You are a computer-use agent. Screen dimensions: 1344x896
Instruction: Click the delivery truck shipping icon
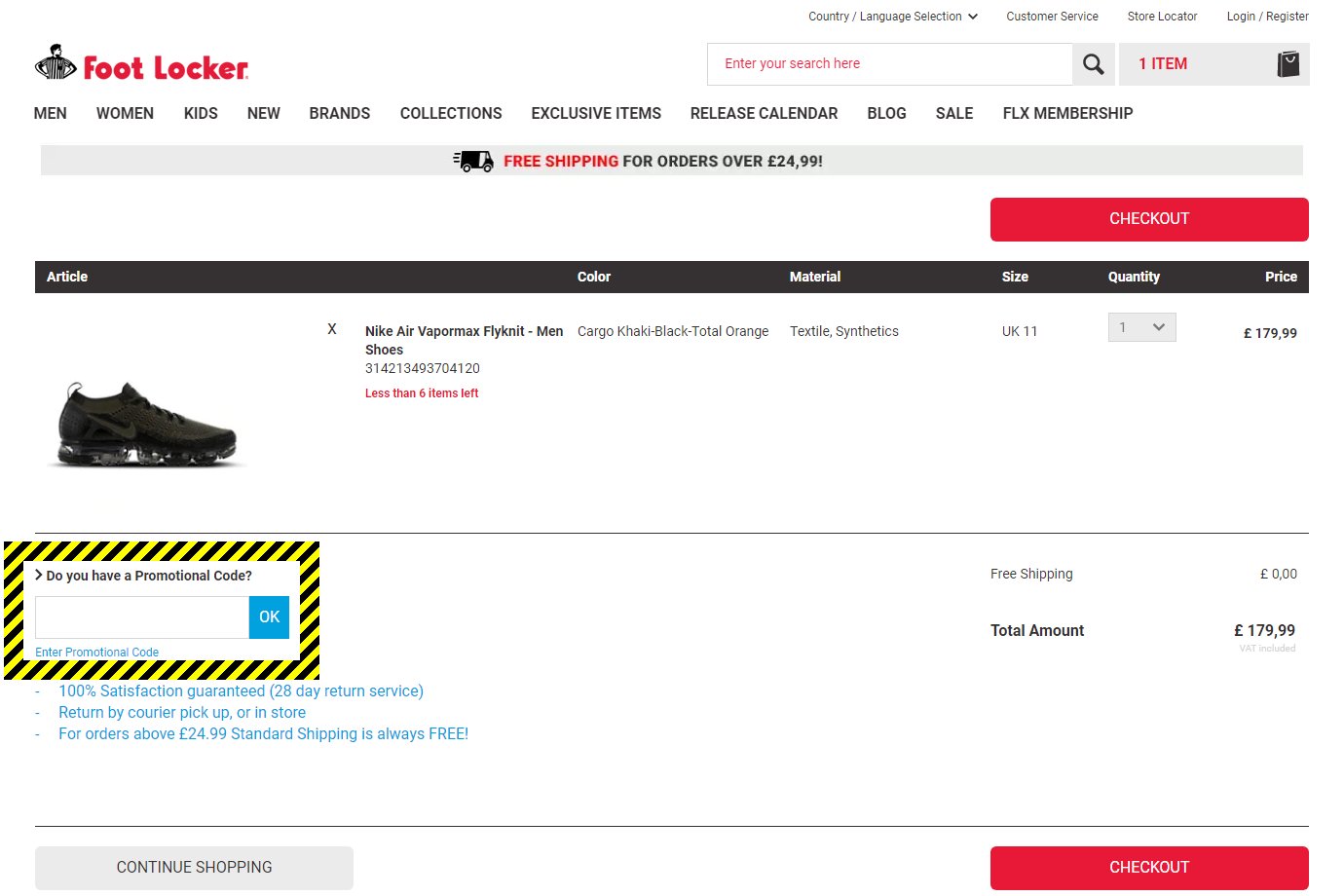pos(473,161)
